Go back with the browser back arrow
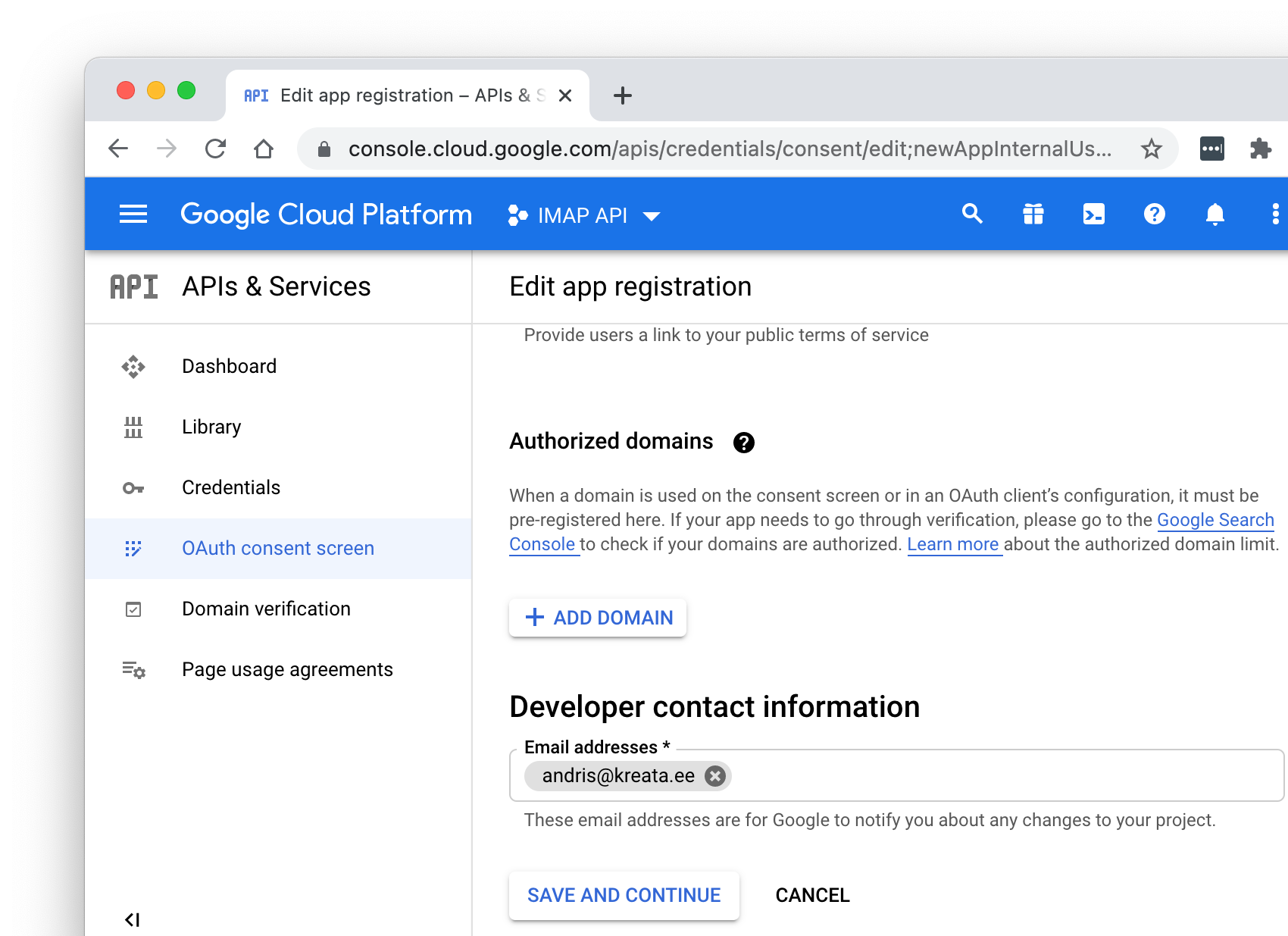This screenshot has height=936, width=1288. (x=118, y=149)
